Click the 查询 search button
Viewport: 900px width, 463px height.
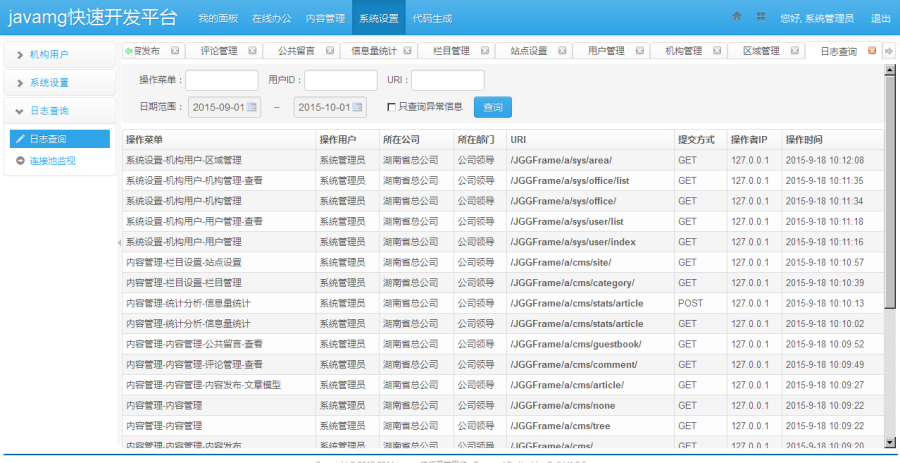point(492,107)
